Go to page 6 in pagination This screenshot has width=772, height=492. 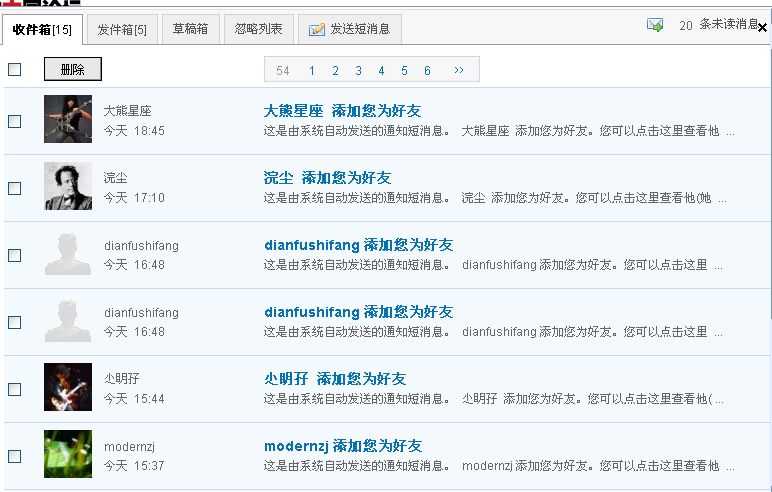click(427, 71)
